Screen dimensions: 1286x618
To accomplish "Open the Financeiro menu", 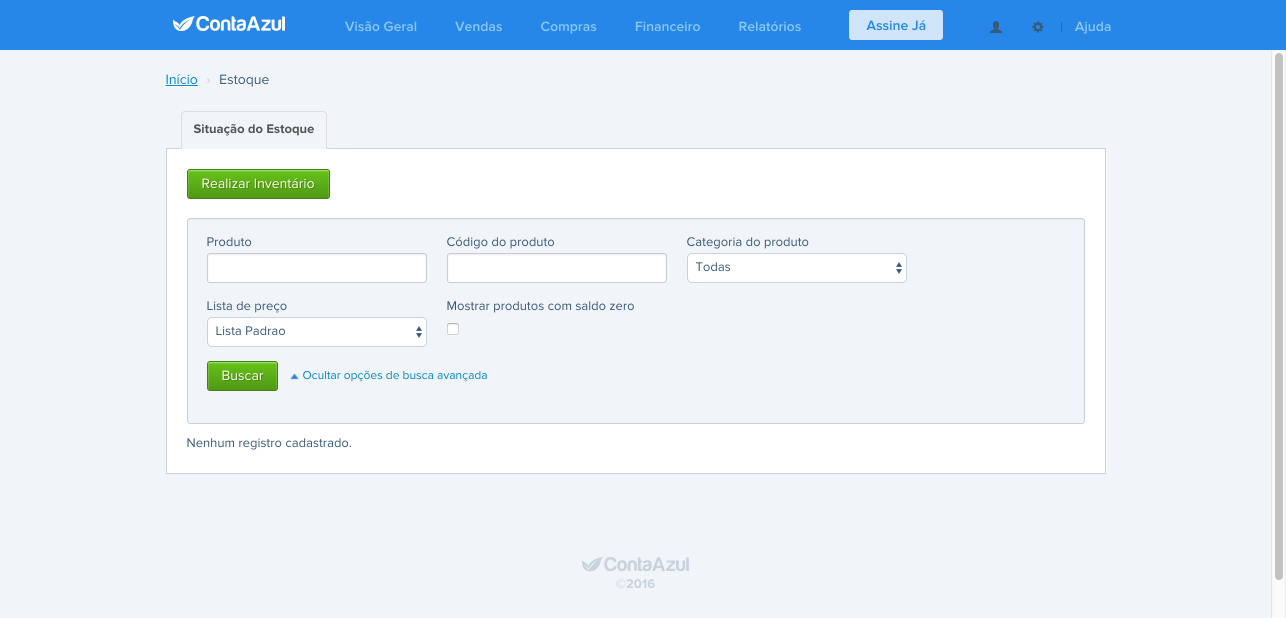I will click(x=668, y=27).
